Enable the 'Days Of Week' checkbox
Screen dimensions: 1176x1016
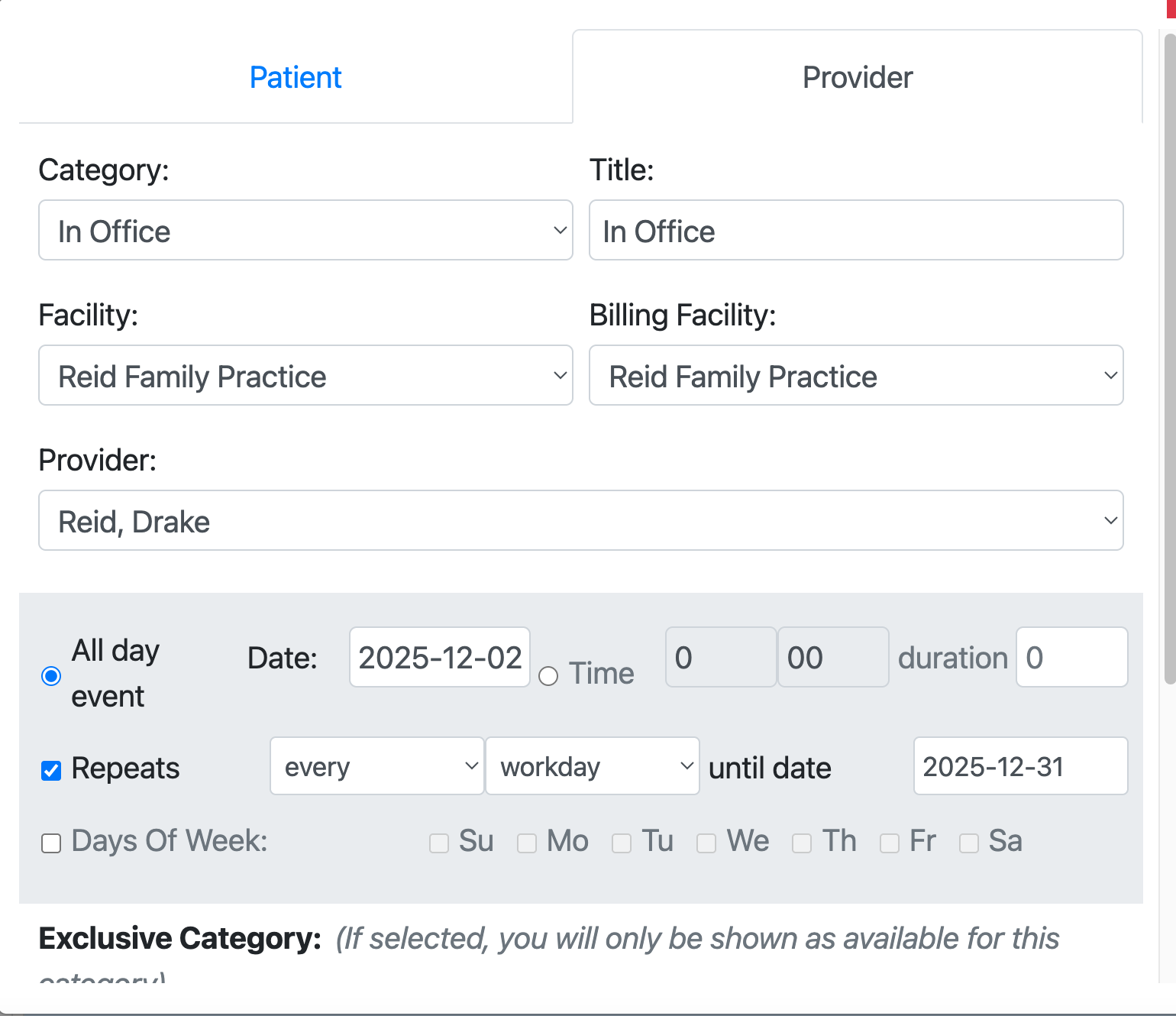click(x=50, y=843)
